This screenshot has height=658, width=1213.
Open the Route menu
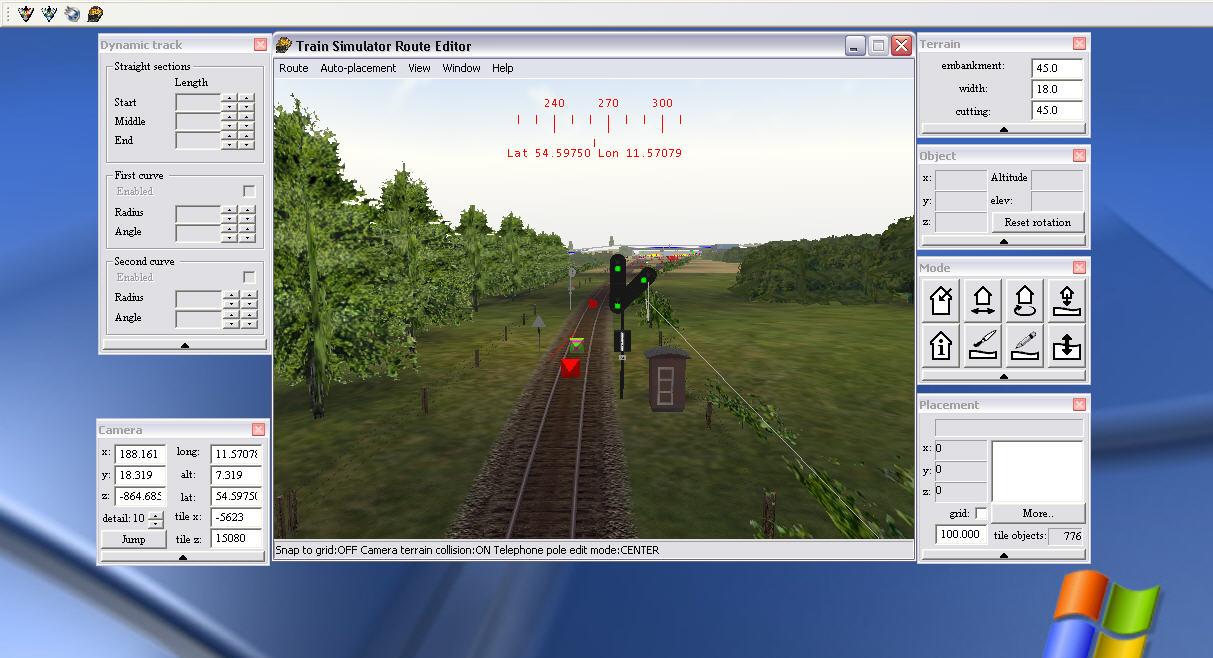[x=293, y=68]
